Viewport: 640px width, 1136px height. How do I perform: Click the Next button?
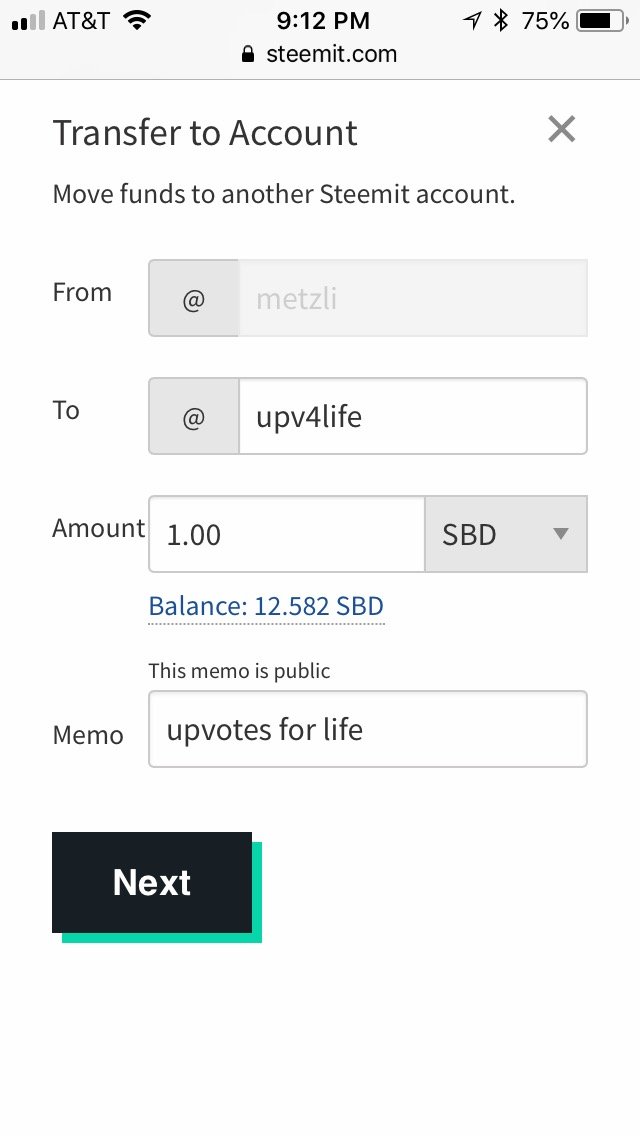pyautogui.click(x=152, y=882)
